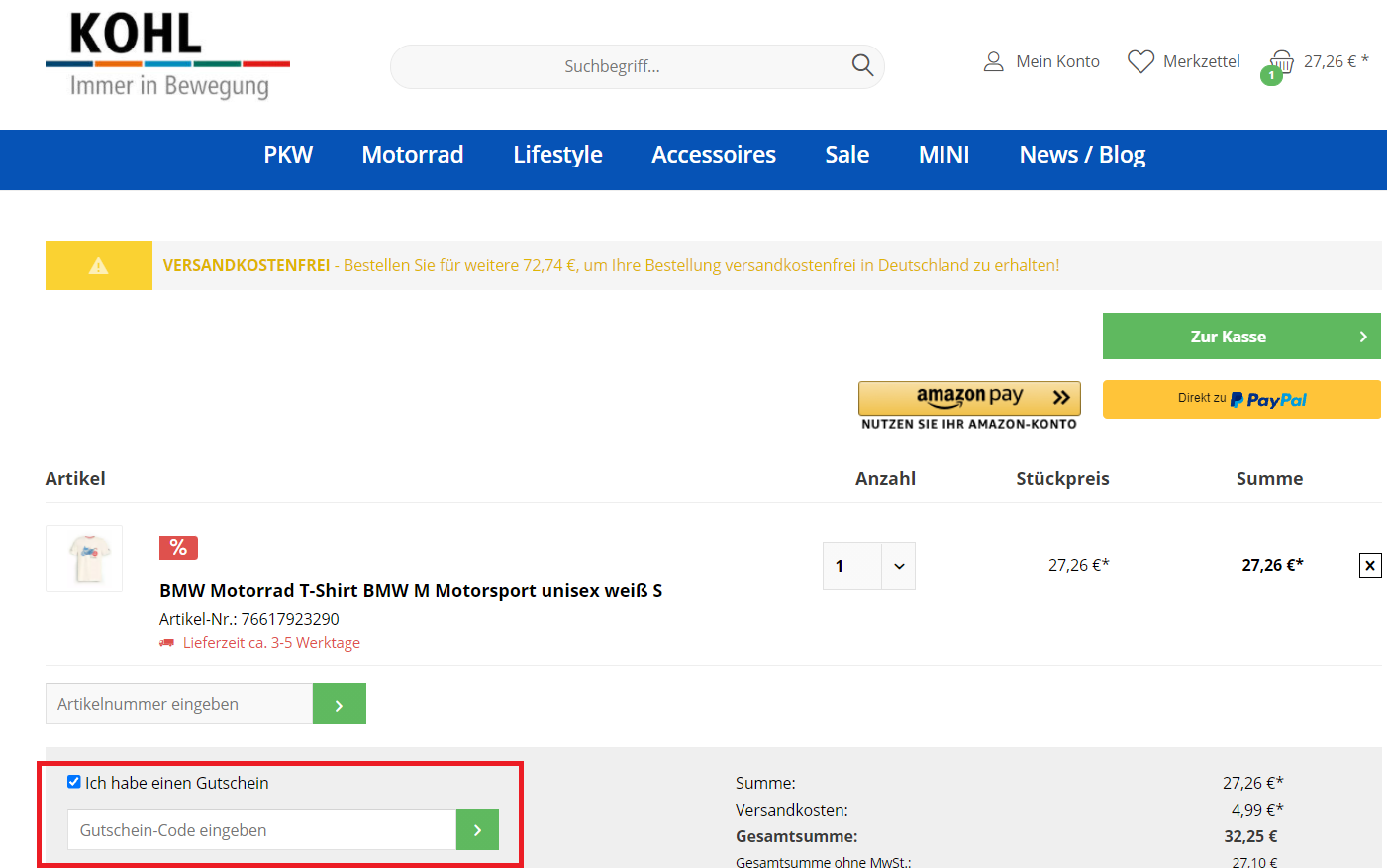
Task: Click the Merkzettel heart icon
Action: point(1140,61)
